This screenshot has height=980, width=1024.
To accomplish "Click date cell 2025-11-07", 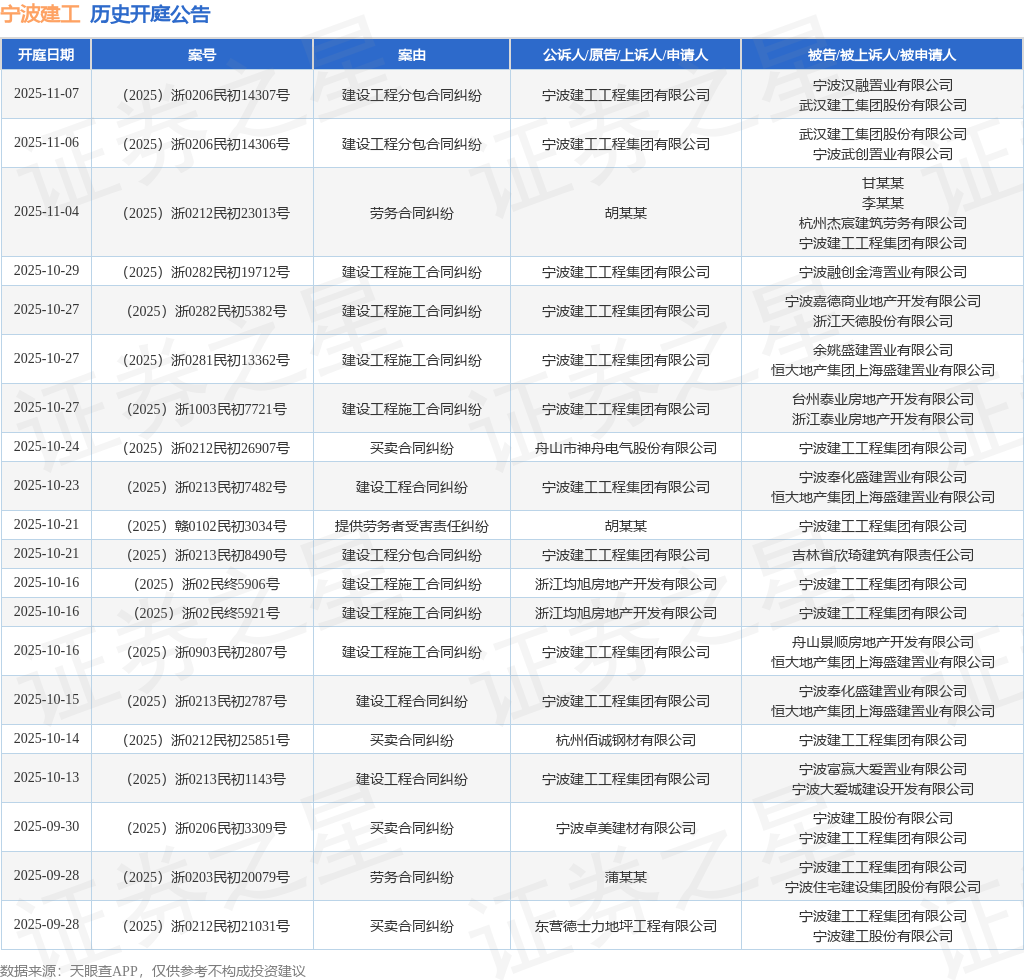I will coord(46,93).
